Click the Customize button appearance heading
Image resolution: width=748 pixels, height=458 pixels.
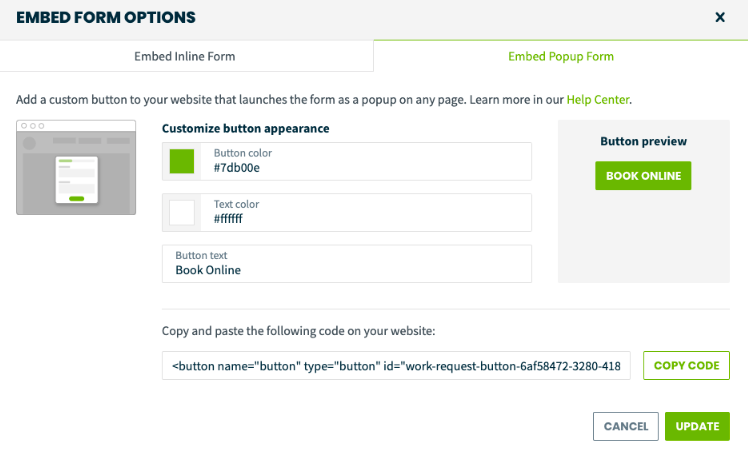[x=245, y=128]
